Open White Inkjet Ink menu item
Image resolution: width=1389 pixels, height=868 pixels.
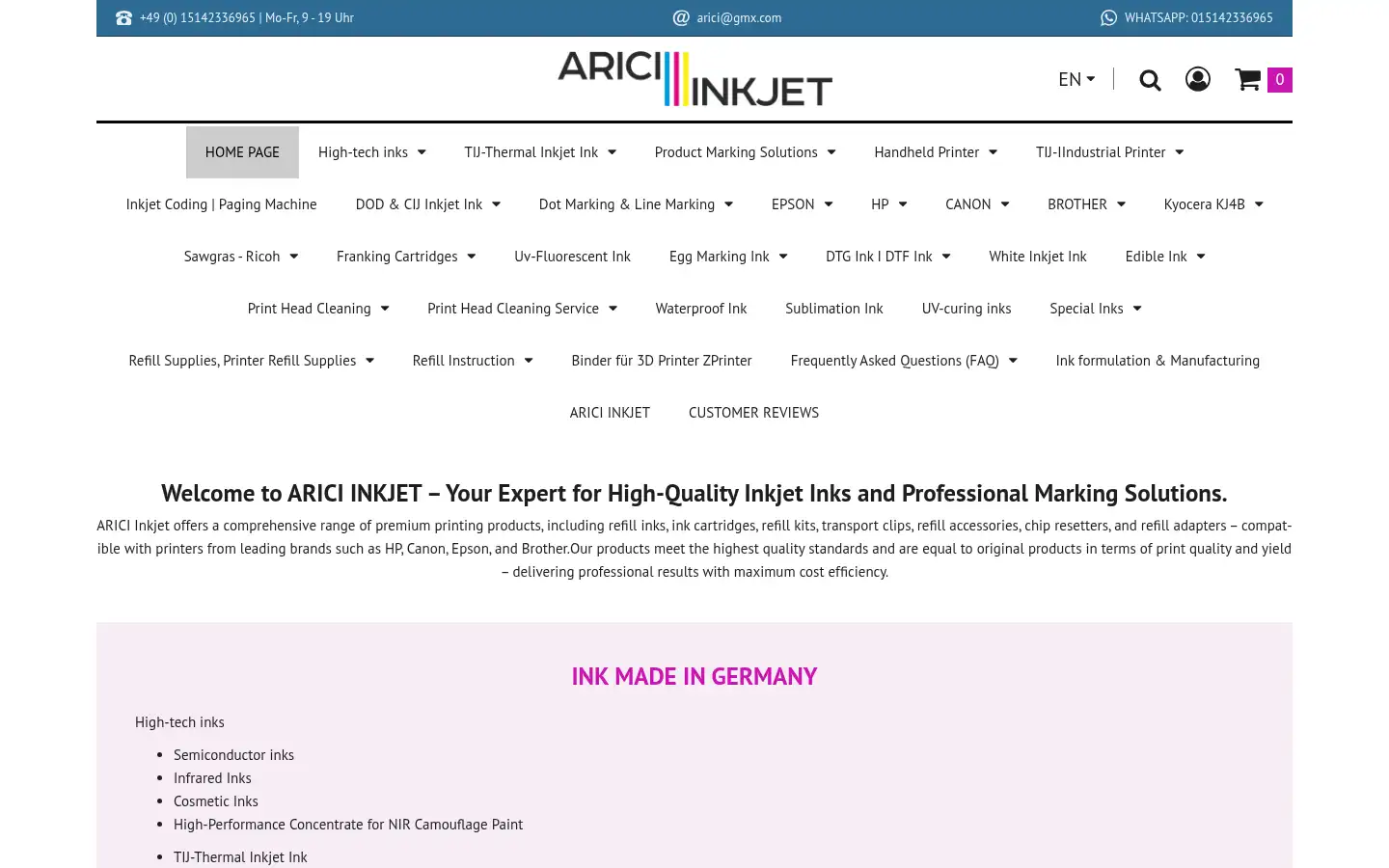pyautogui.click(x=1037, y=257)
